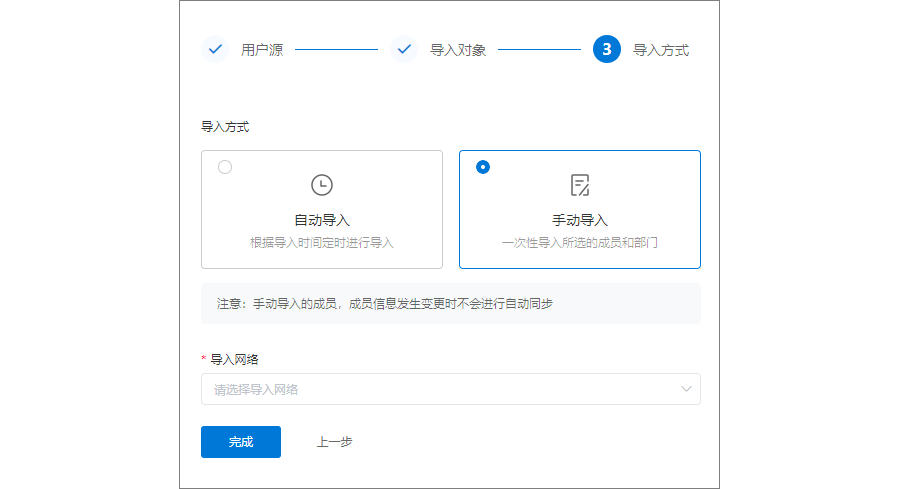
Task: Select the 手动导入 radio button
Action: [x=483, y=167]
